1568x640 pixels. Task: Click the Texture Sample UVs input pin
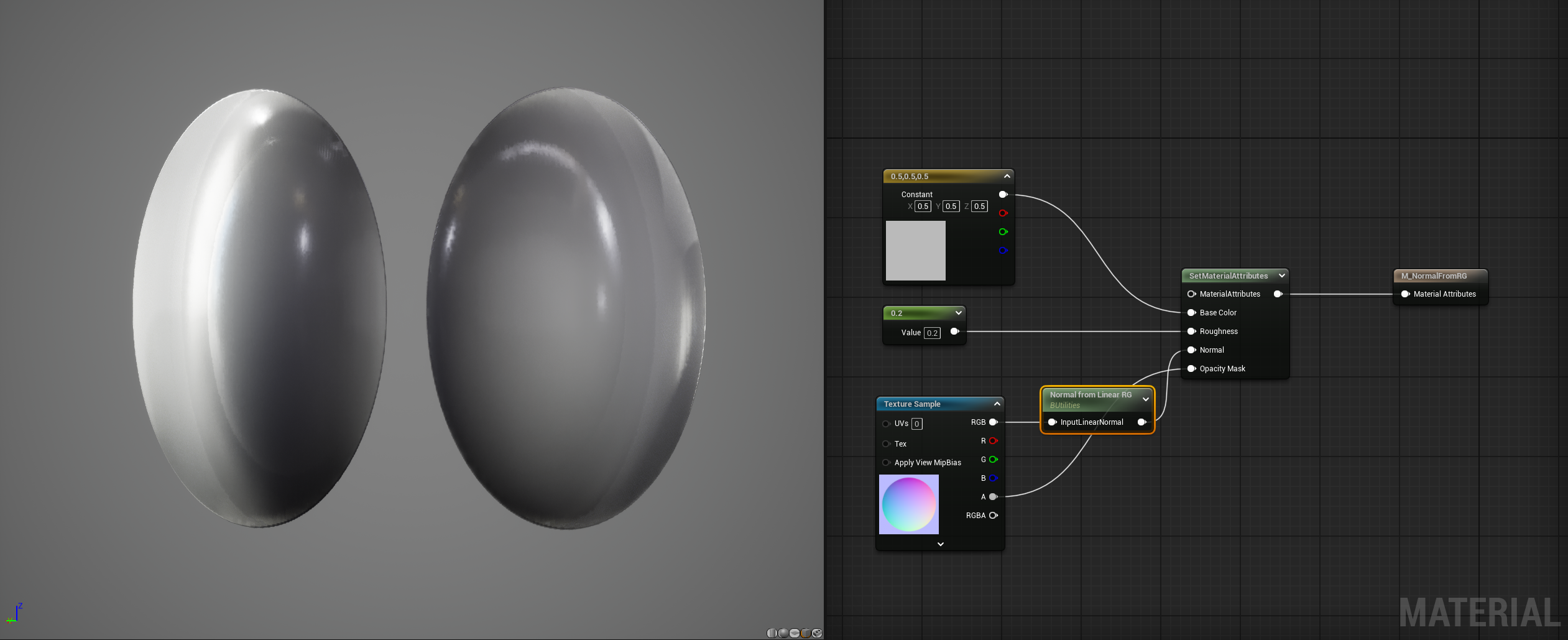point(887,424)
